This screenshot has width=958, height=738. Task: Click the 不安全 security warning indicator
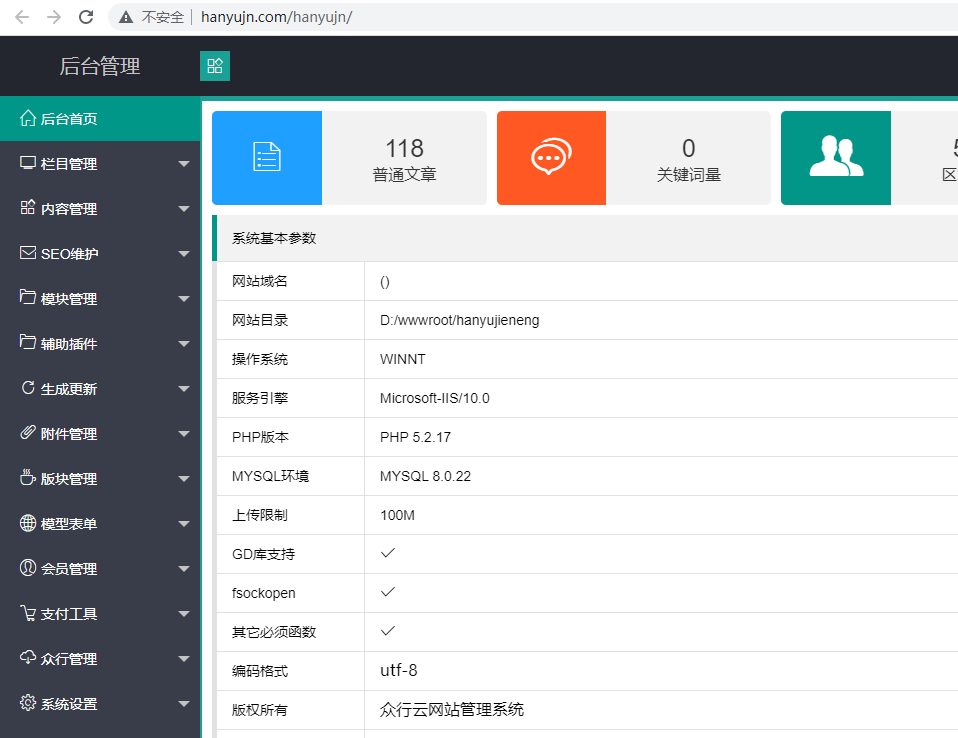(151, 17)
